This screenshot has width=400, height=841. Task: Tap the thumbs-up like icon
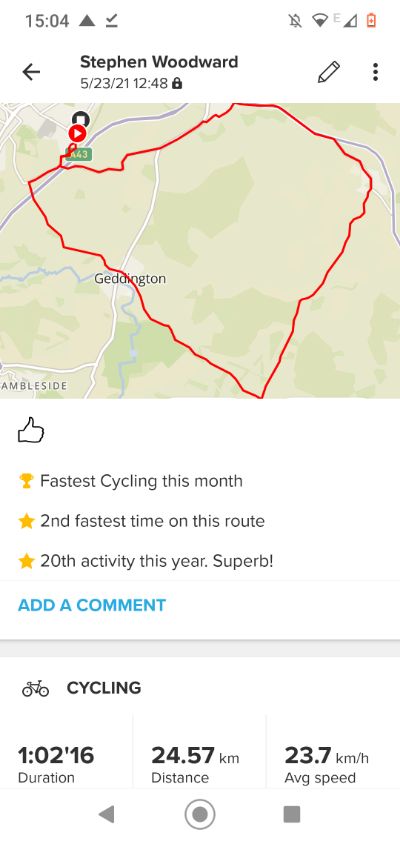pos(31,430)
